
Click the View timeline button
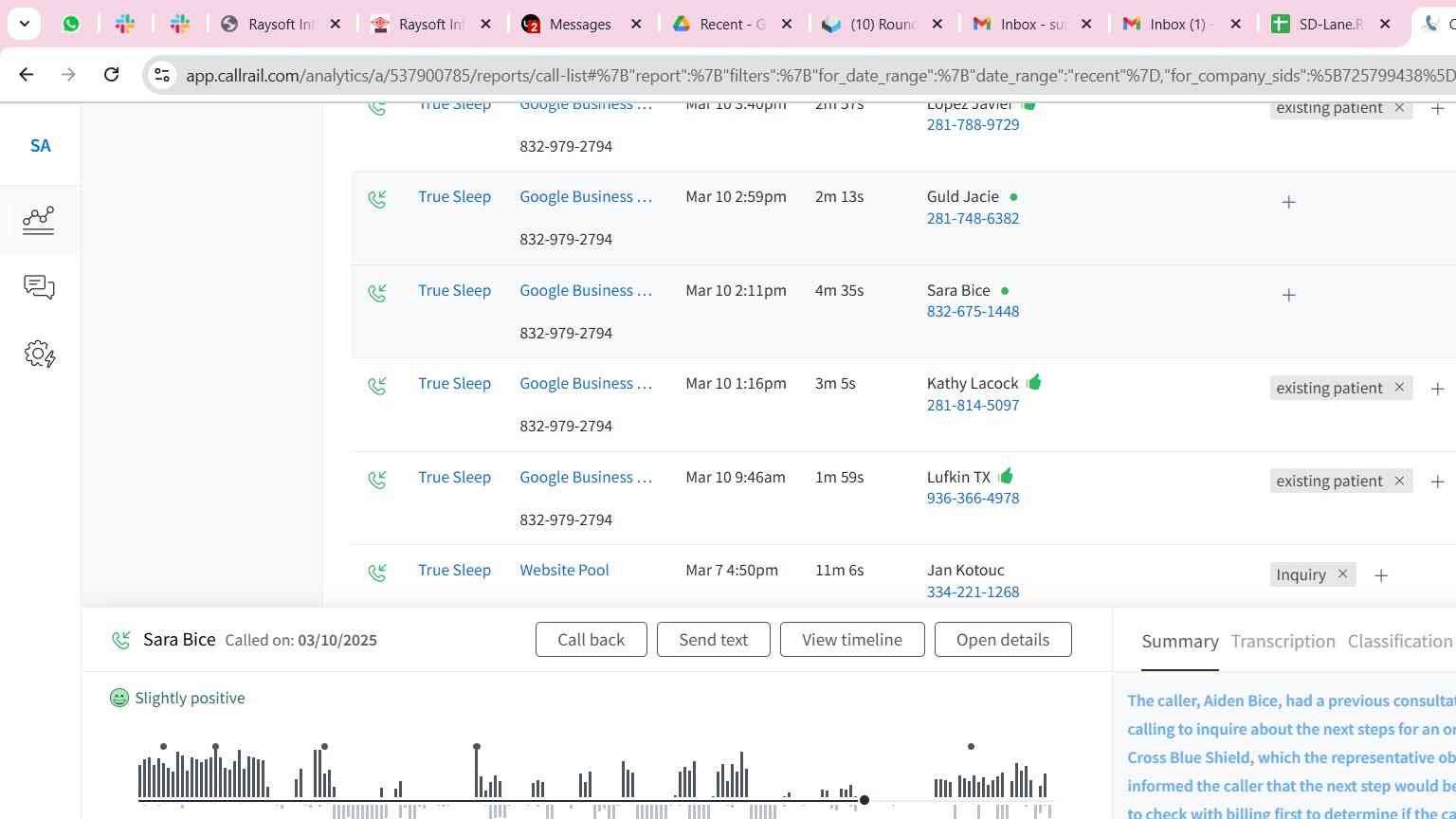(x=852, y=640)
